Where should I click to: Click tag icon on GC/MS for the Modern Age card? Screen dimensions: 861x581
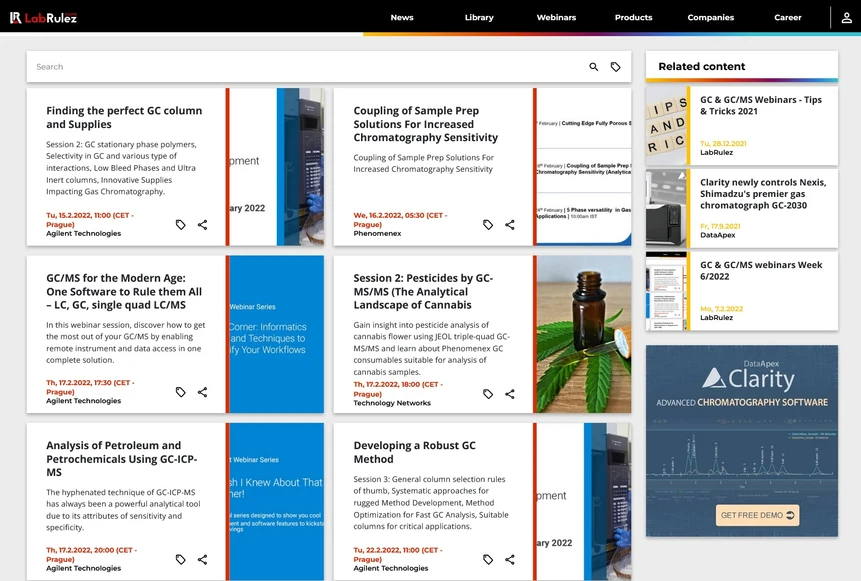pyautogui.click(x=181, y=392)
